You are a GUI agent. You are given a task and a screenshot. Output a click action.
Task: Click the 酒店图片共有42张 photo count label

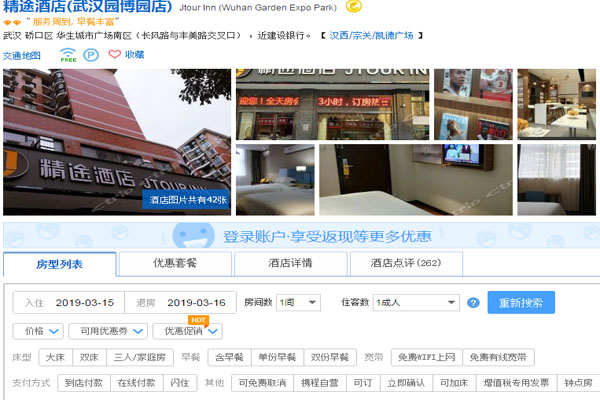186,199
